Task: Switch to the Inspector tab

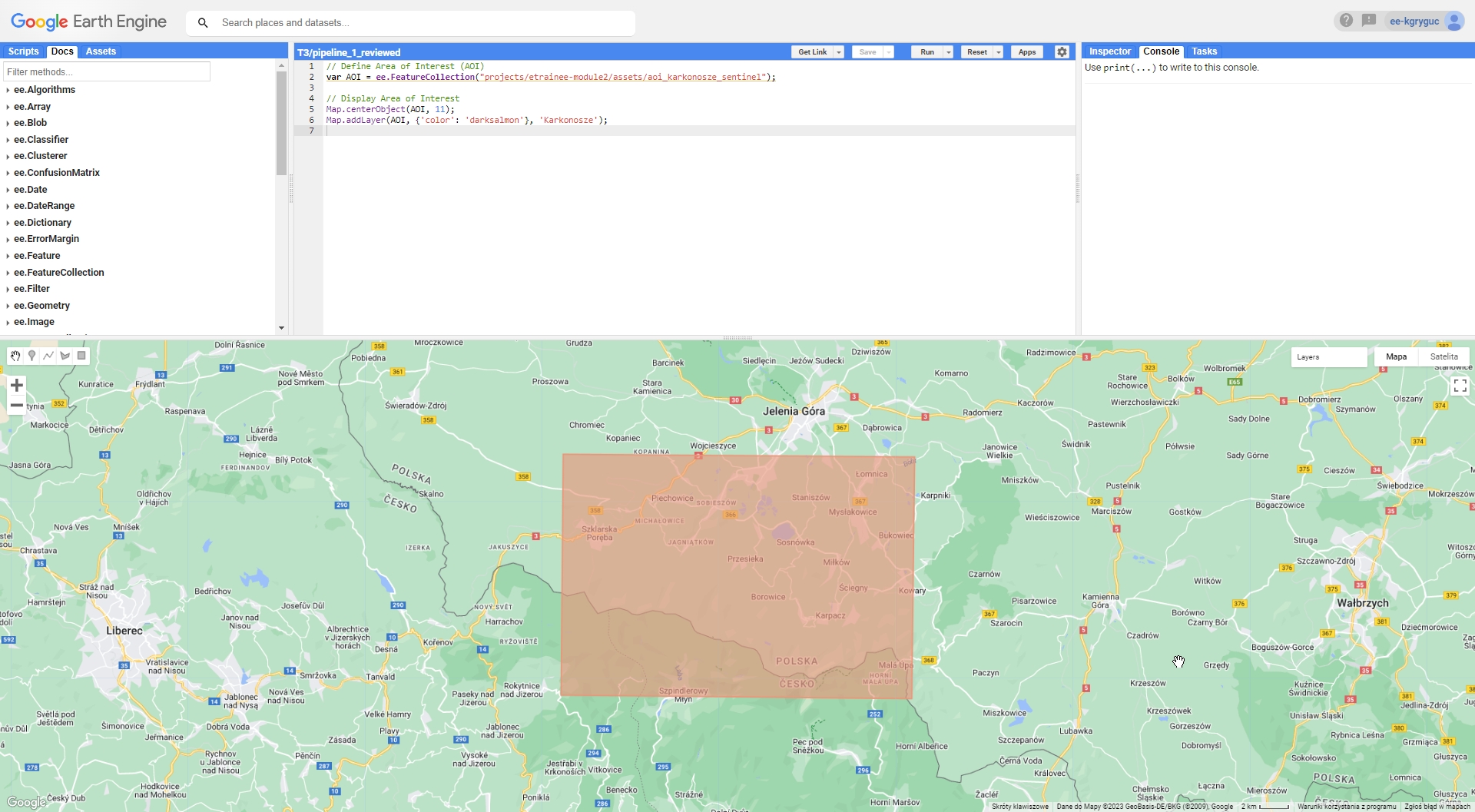Action: tap(1109, 51)
